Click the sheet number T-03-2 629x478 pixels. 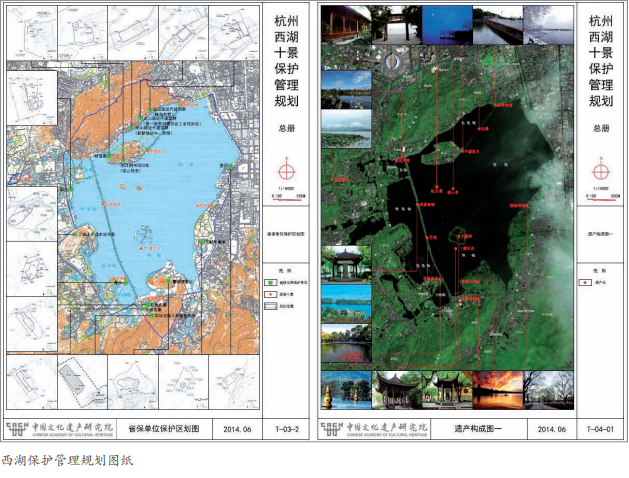point(287,429)
